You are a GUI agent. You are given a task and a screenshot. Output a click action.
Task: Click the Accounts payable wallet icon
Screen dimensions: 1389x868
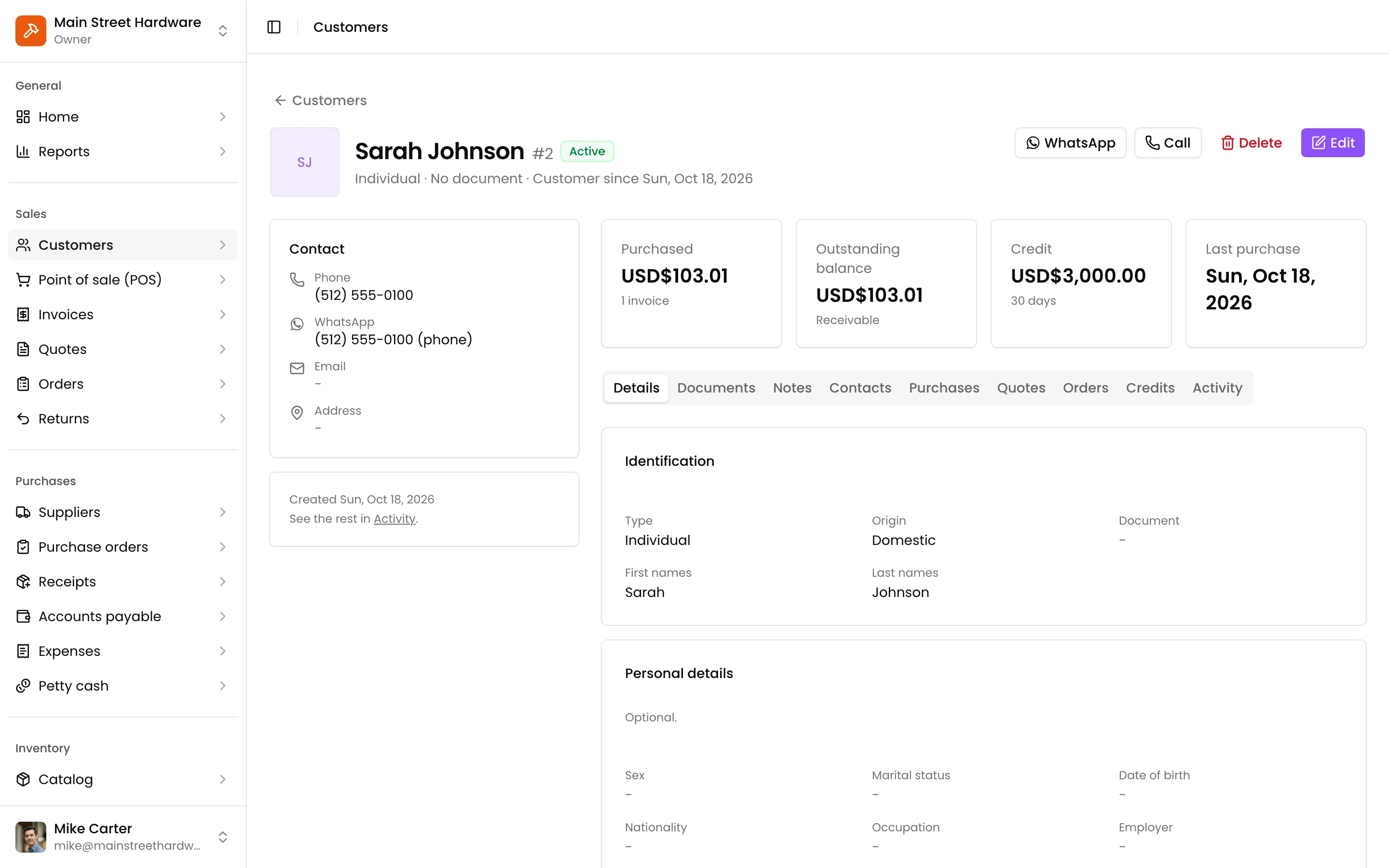23,617
